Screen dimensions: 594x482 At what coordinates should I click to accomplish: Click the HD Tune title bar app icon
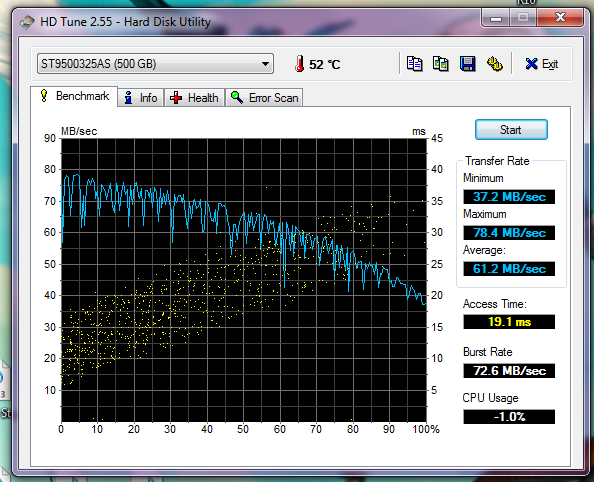(27, 22)
